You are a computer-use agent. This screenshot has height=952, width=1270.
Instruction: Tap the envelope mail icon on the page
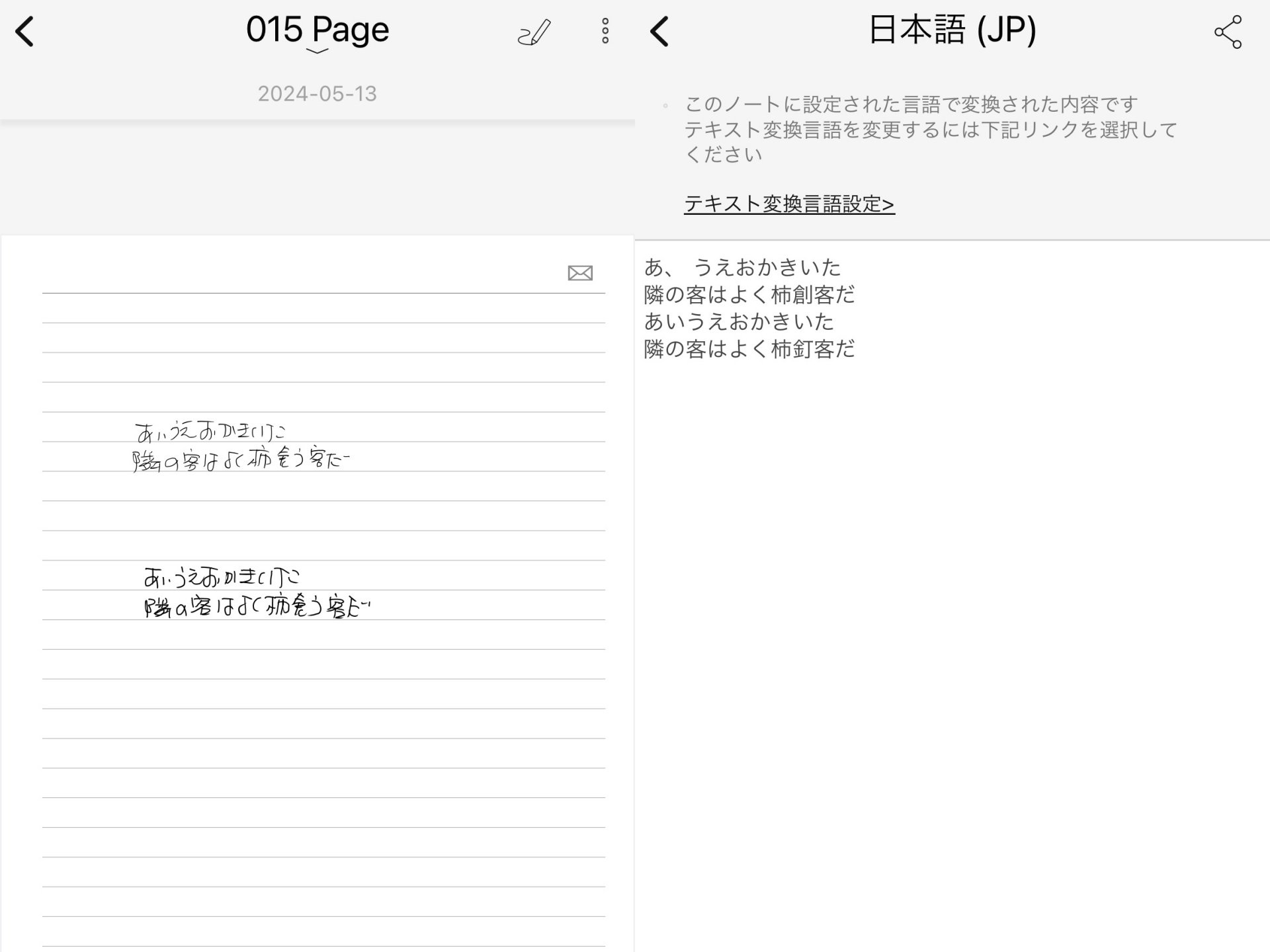pos(580,273)
